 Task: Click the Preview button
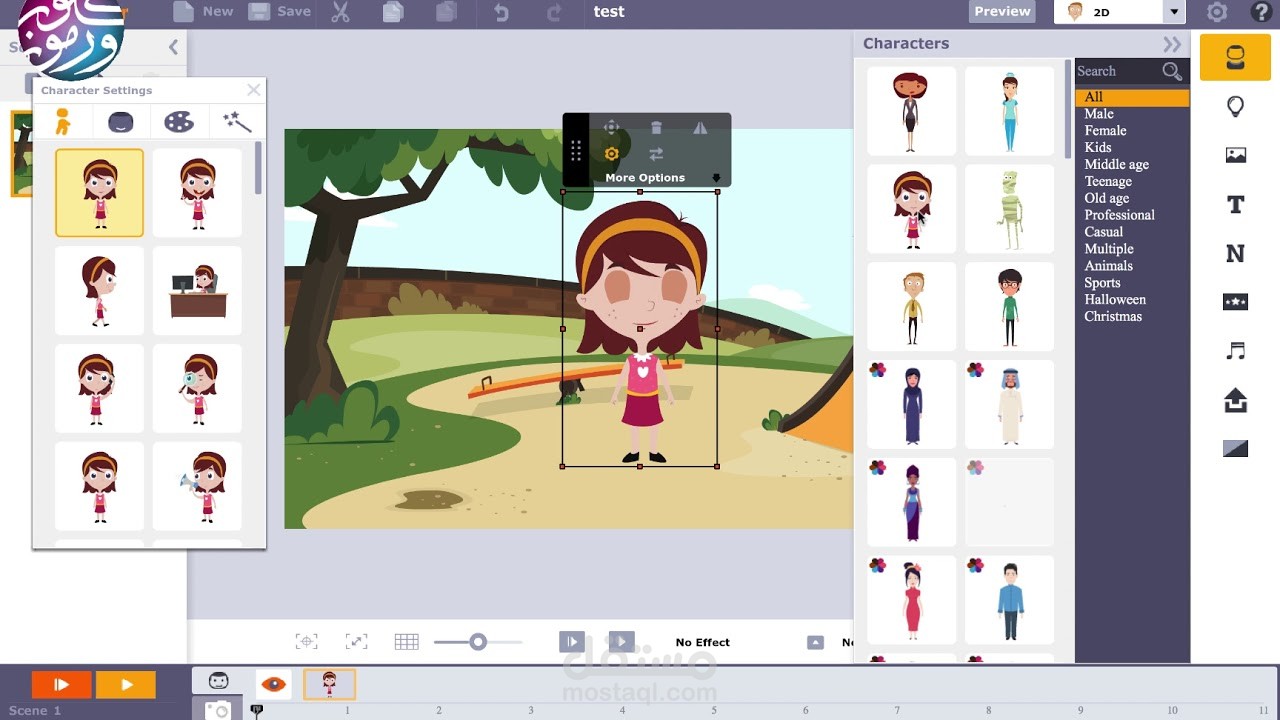coord(1002,11)
